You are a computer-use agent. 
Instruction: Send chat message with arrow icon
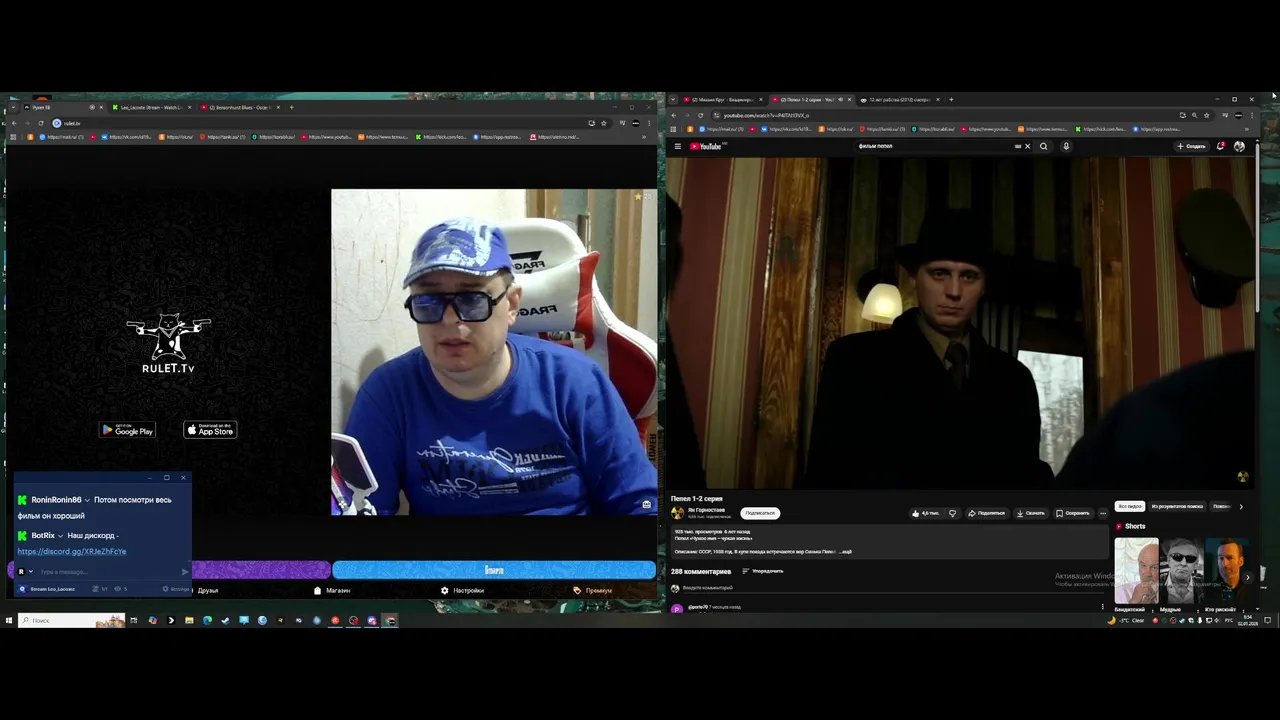(x=184, y=572)
